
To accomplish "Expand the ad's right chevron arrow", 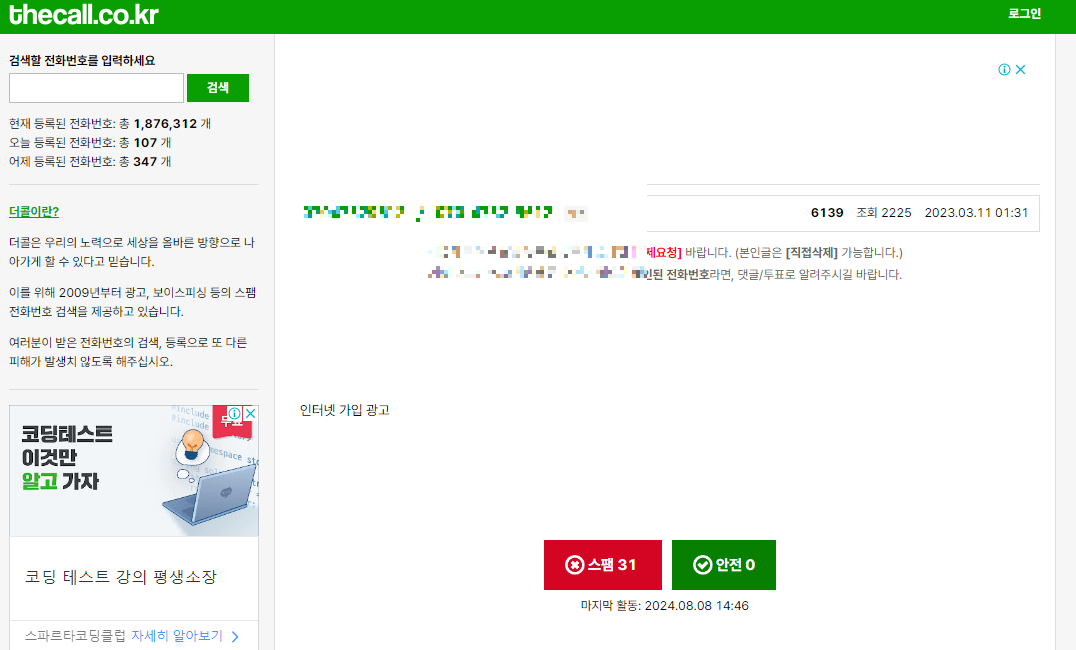I will point(235,636).
